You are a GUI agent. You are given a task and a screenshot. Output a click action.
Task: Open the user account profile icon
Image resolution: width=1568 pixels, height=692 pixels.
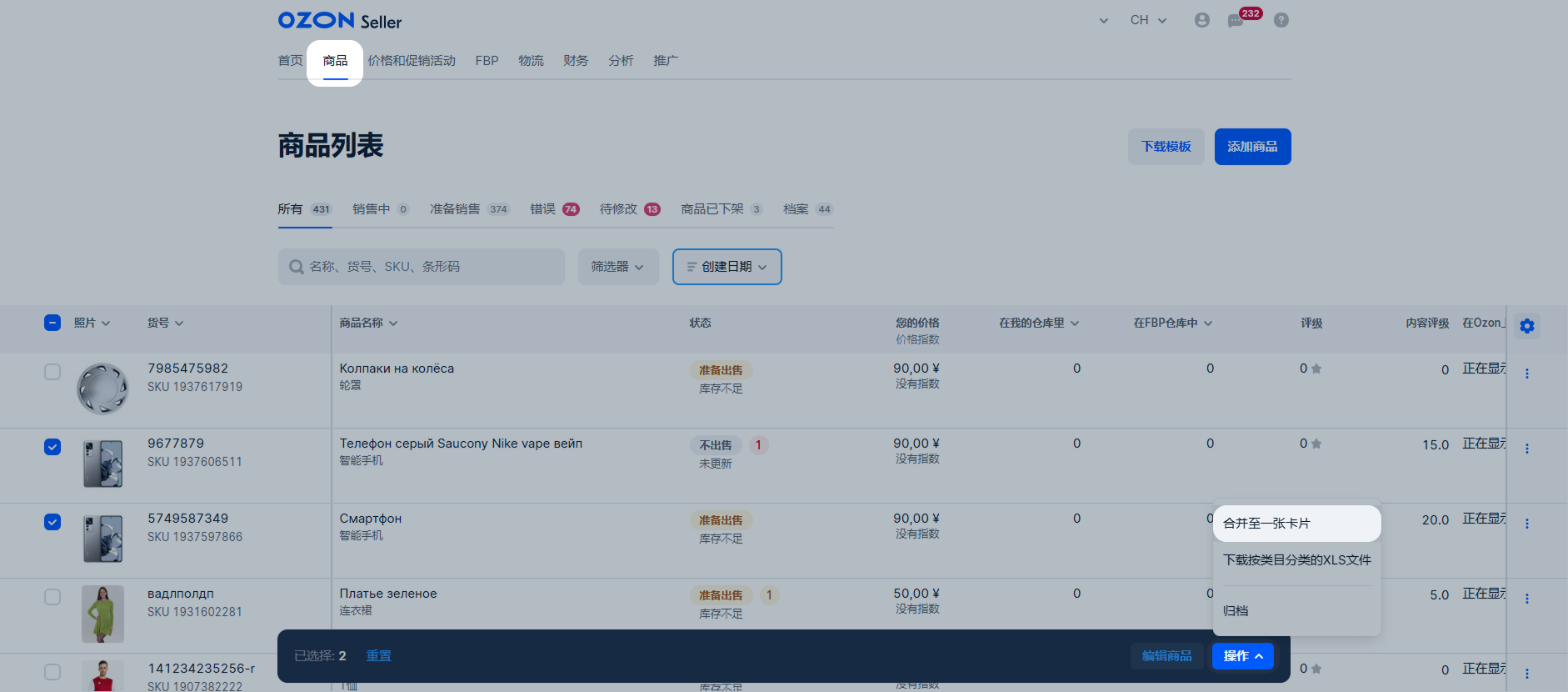pos(1201,20)
